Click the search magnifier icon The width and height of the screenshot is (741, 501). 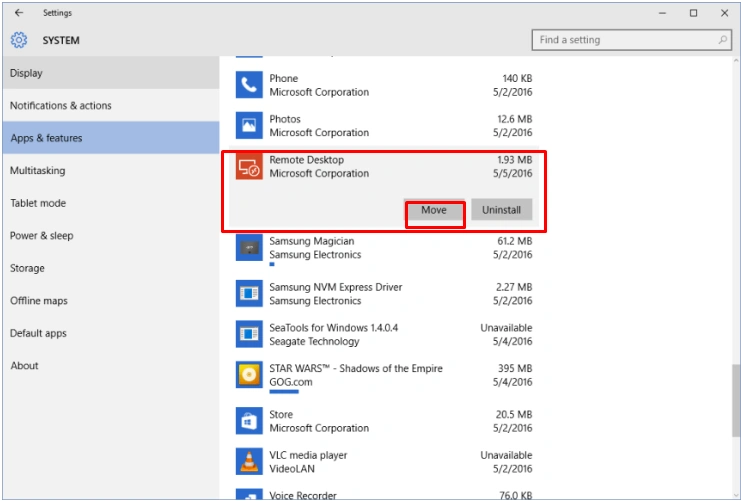click(723, 40)
